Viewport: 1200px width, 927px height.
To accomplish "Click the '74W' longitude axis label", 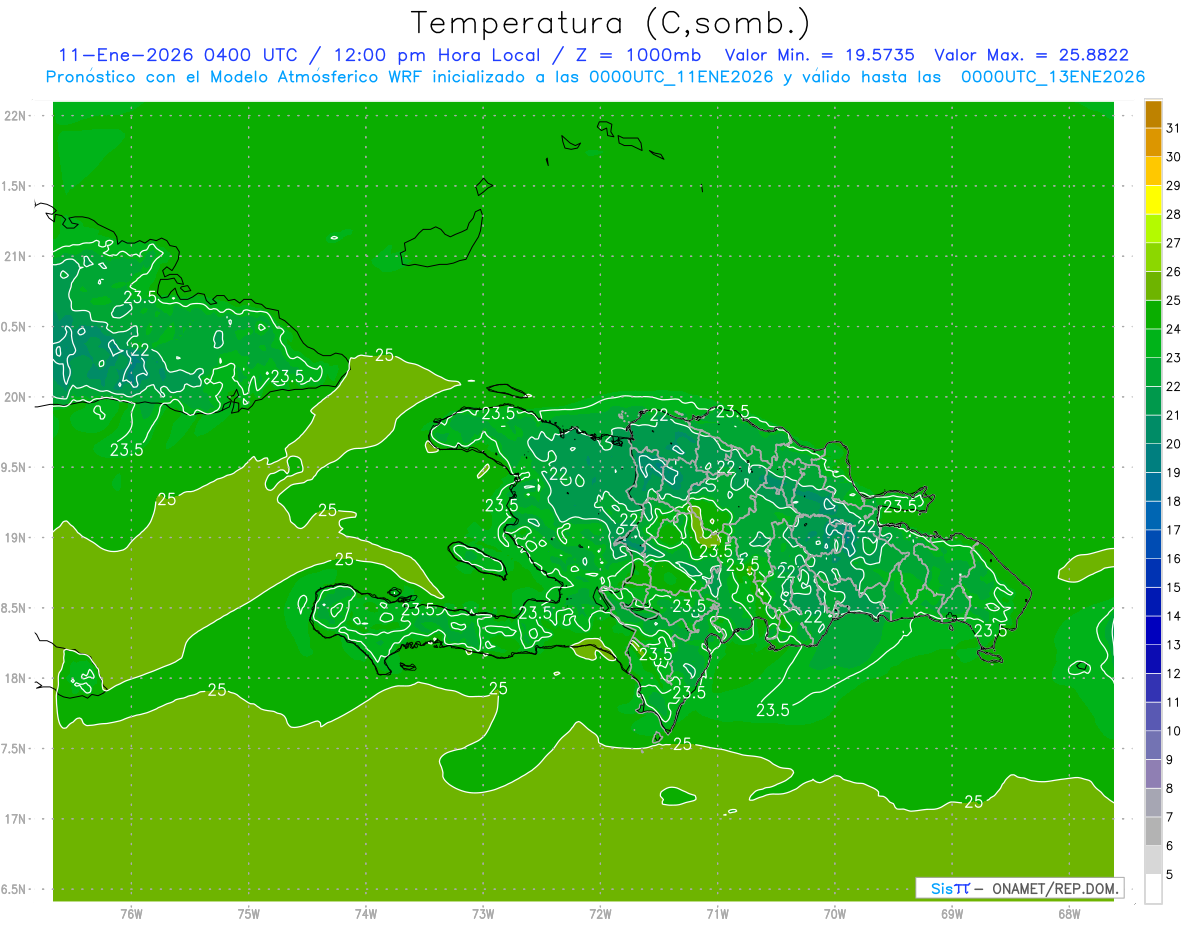I will pos(366,914).
